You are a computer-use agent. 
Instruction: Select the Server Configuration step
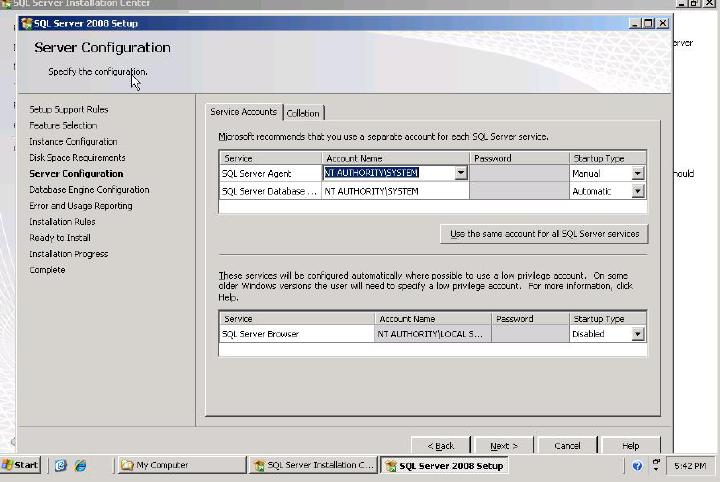[76, 174]
